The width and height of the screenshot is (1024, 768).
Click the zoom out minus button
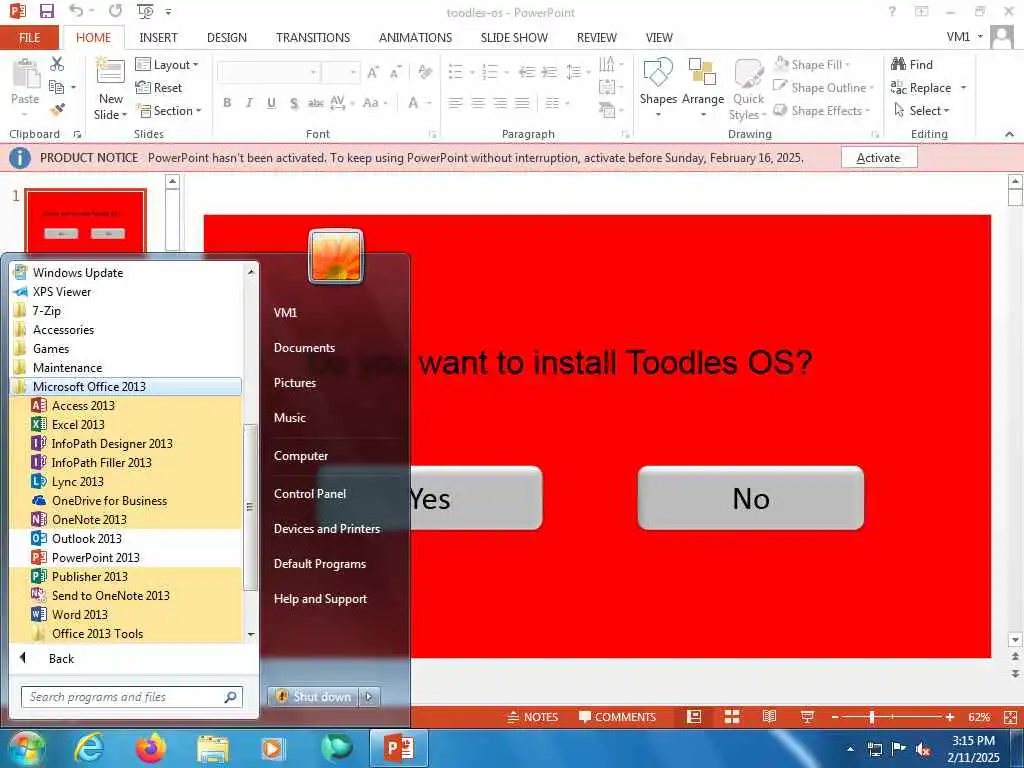835,717
